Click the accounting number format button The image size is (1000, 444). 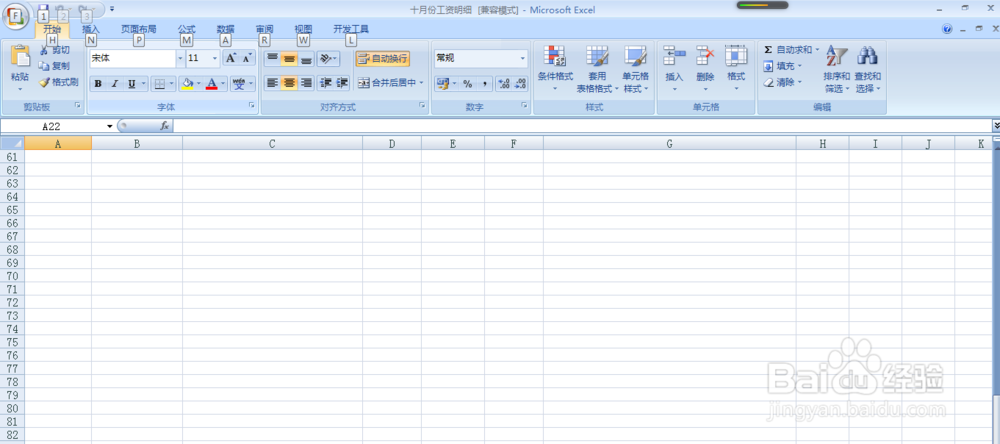(443, 84)
